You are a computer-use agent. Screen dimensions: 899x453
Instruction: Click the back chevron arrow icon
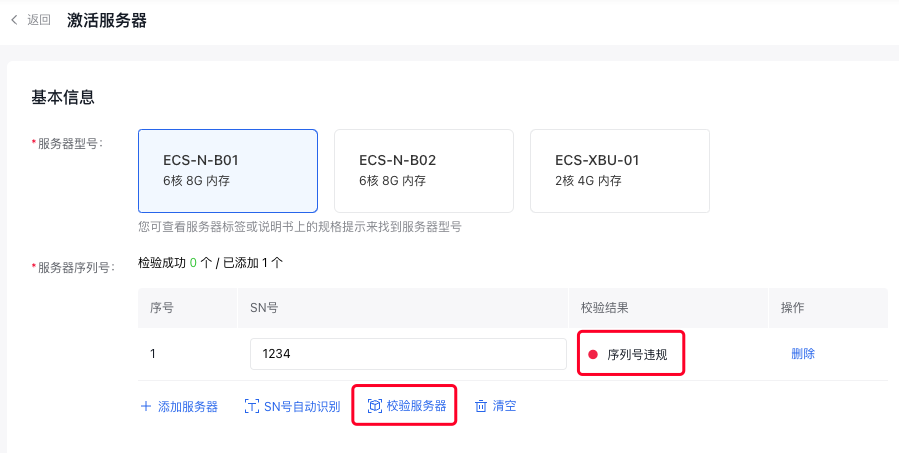click(x=14, y=20)
